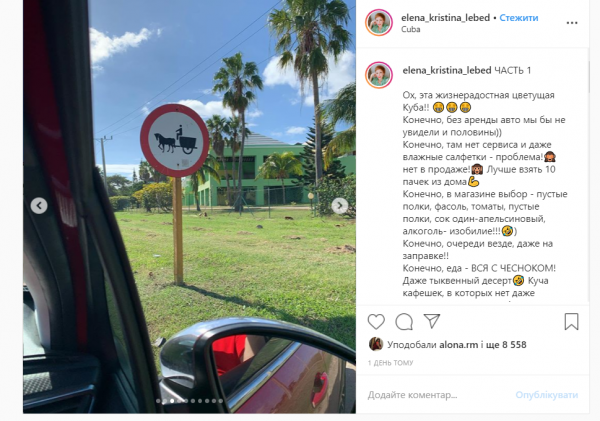Viewport: 600px width, 421px height.
Task: Open alona.rm liker profile
Action: 458,345
